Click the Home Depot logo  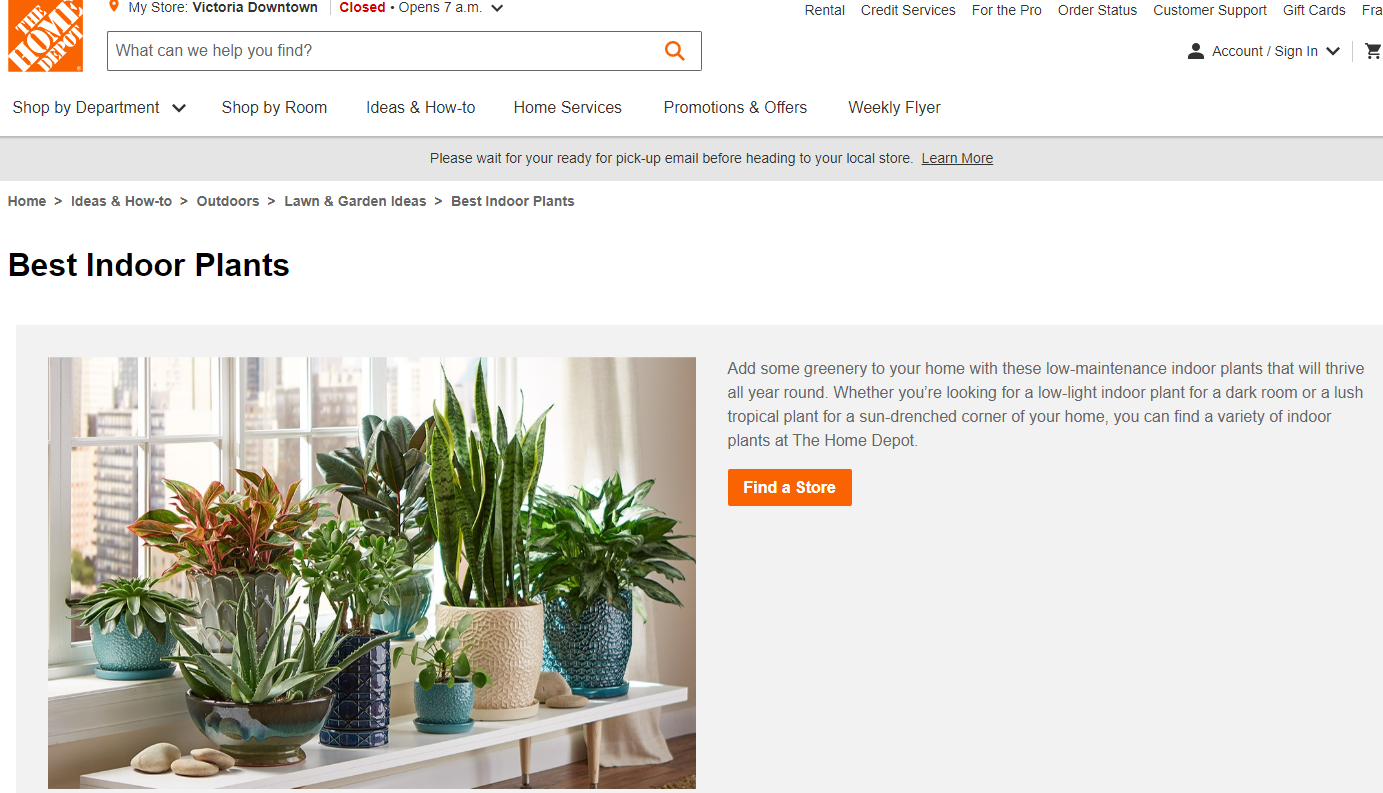45,36
